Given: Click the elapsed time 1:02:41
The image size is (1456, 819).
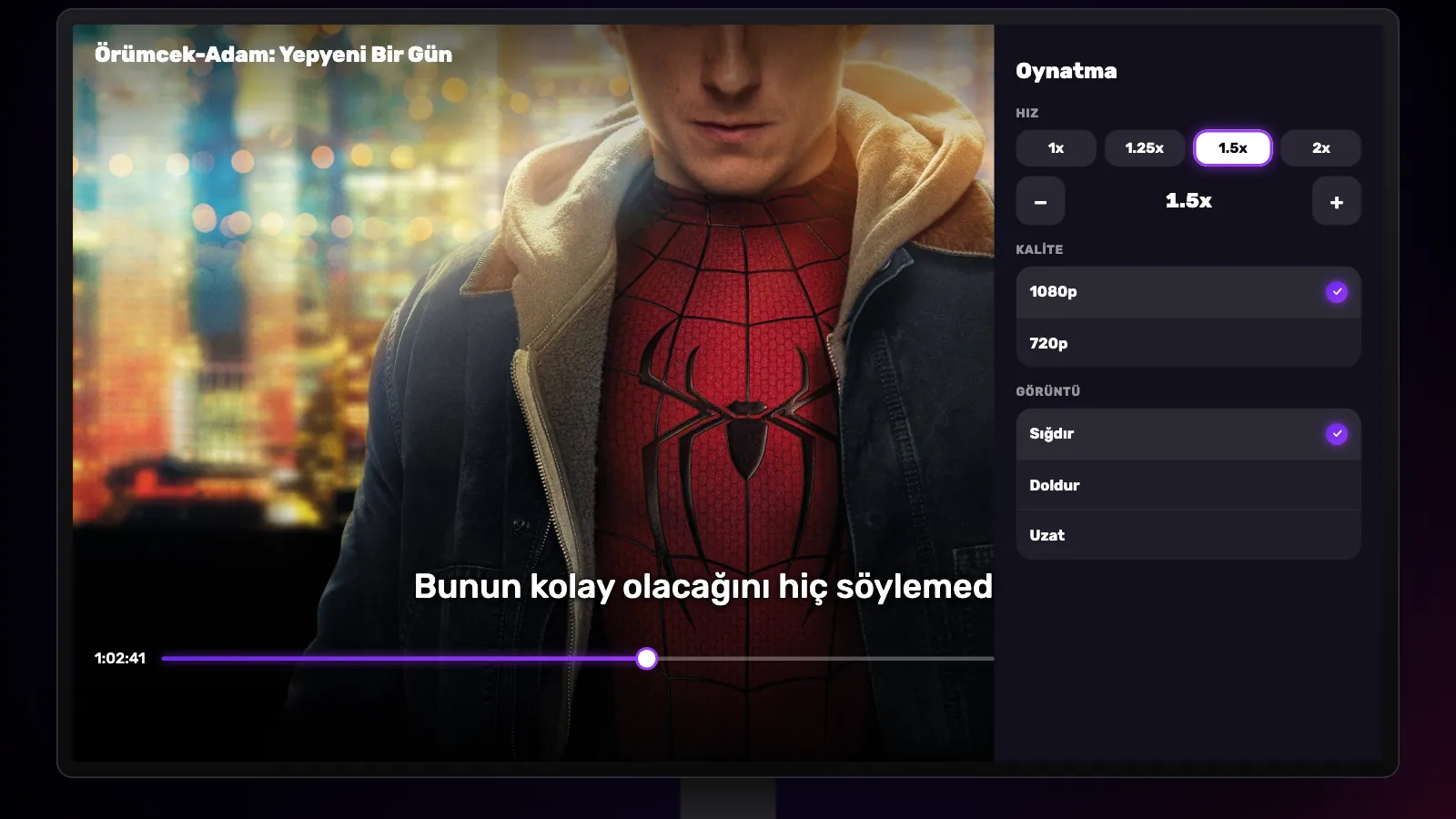Looking at the screenshot, I should pos(120,658).
